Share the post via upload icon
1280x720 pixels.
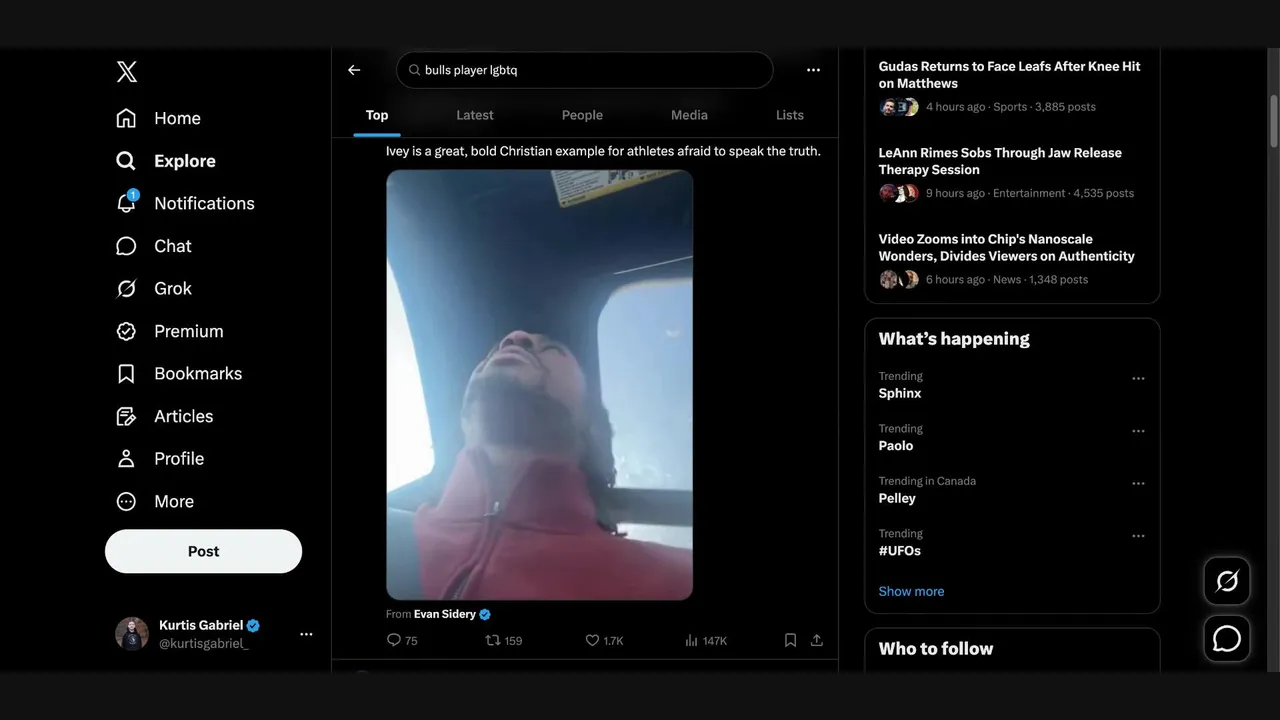pyautogui.click(x=816, y=640)
